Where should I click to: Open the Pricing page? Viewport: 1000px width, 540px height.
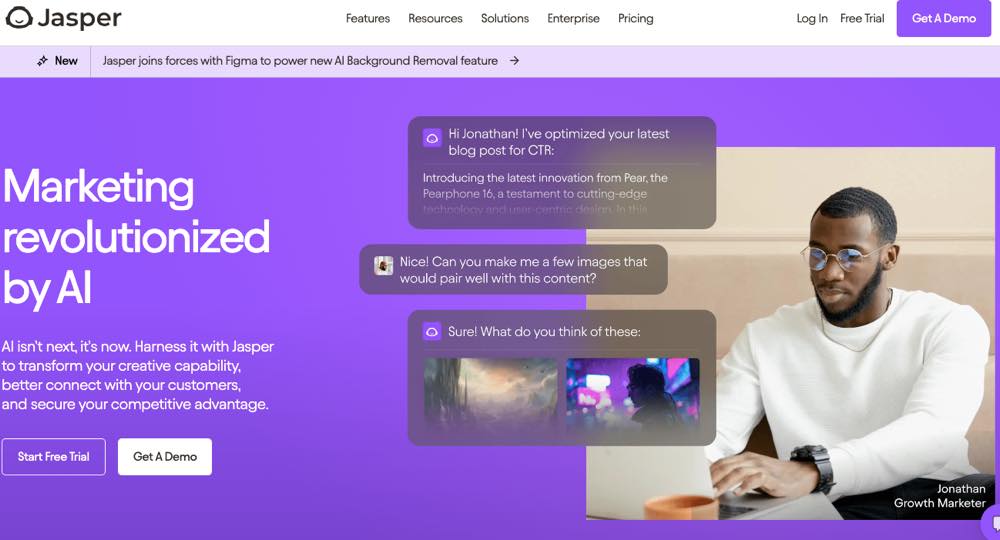click(x=635, y=18)
